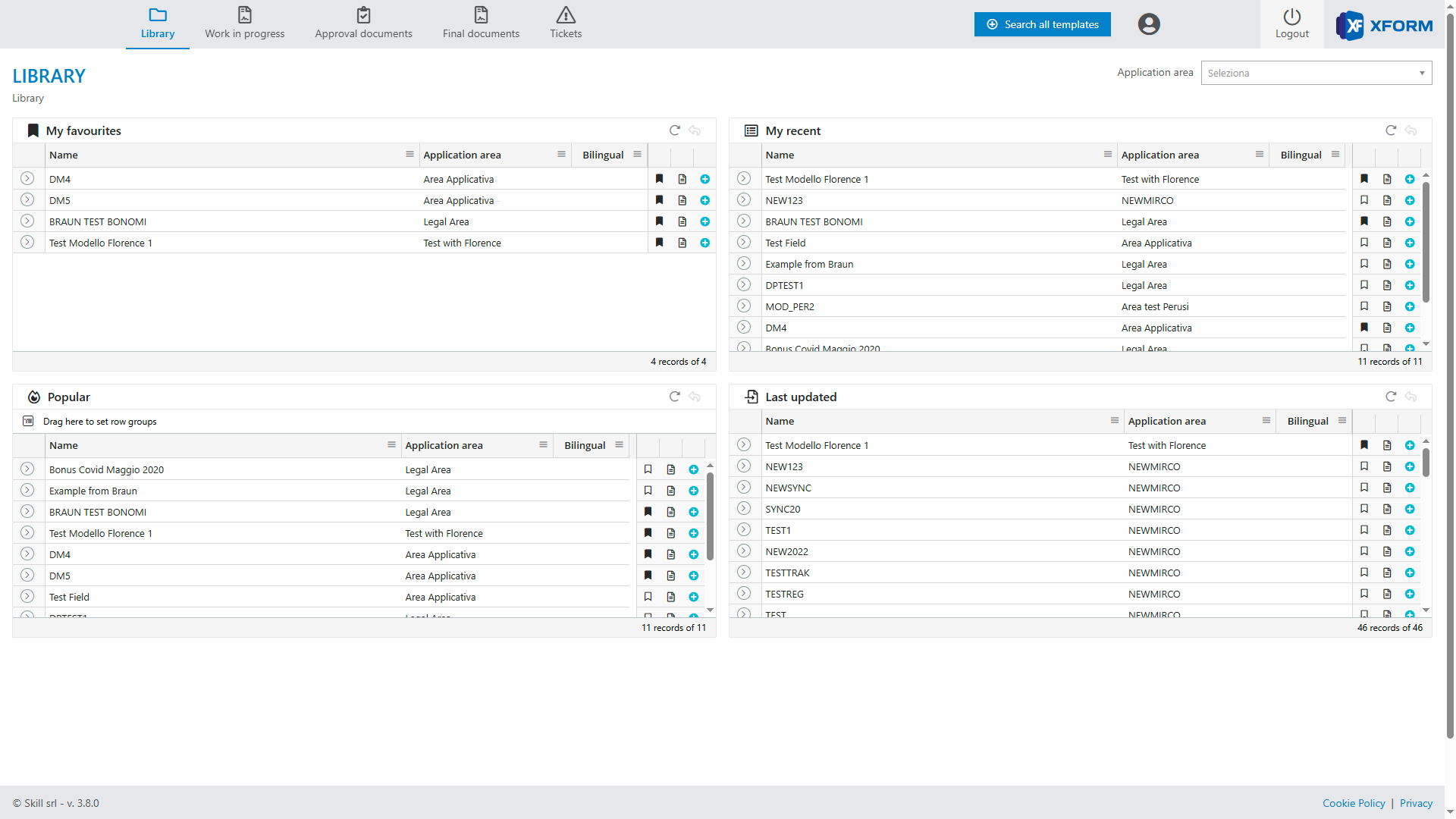Bookmark TEST1 in Last updated
The width and height of the screenshot is (1456, 819).
pos(1364,530)
